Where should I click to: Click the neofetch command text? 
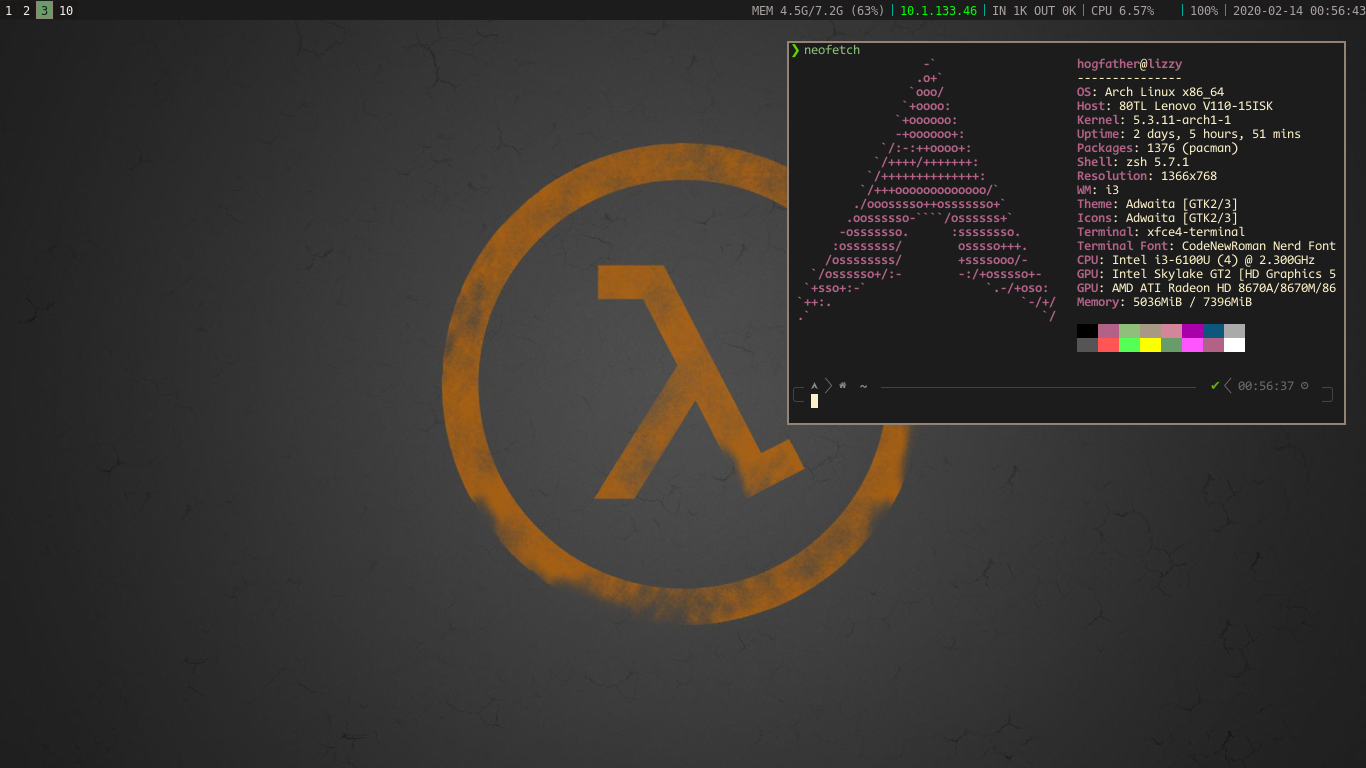point(832,50)
